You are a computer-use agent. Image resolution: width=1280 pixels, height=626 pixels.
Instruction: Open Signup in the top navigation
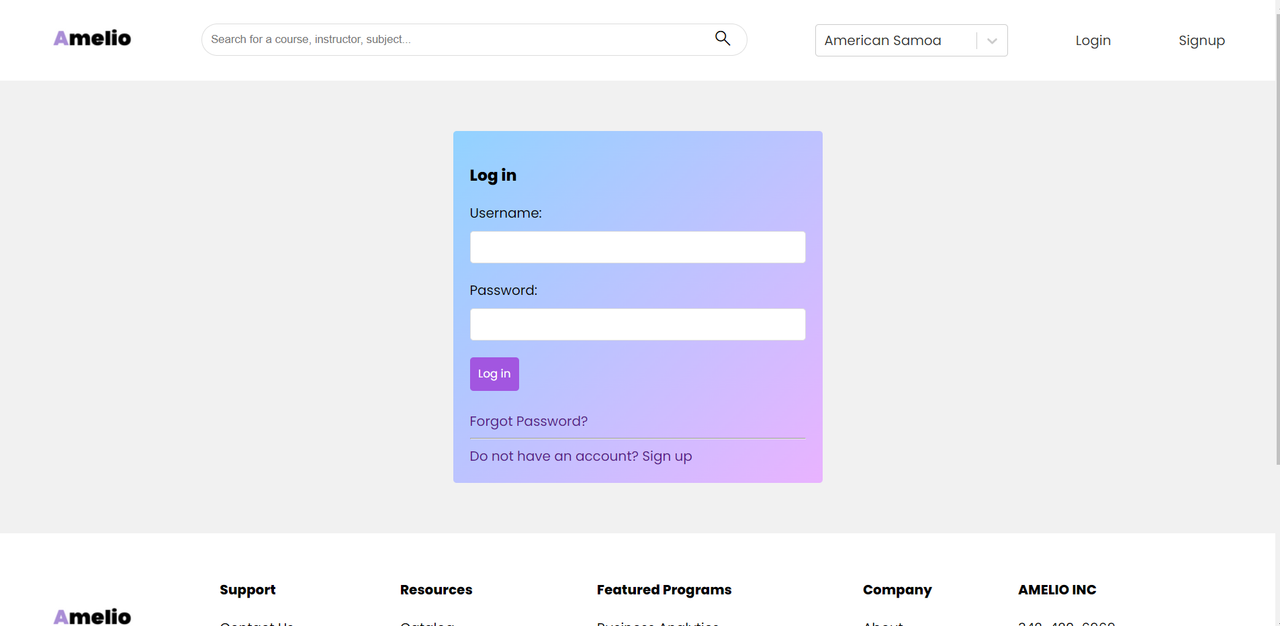click(x=1201, y=40)
